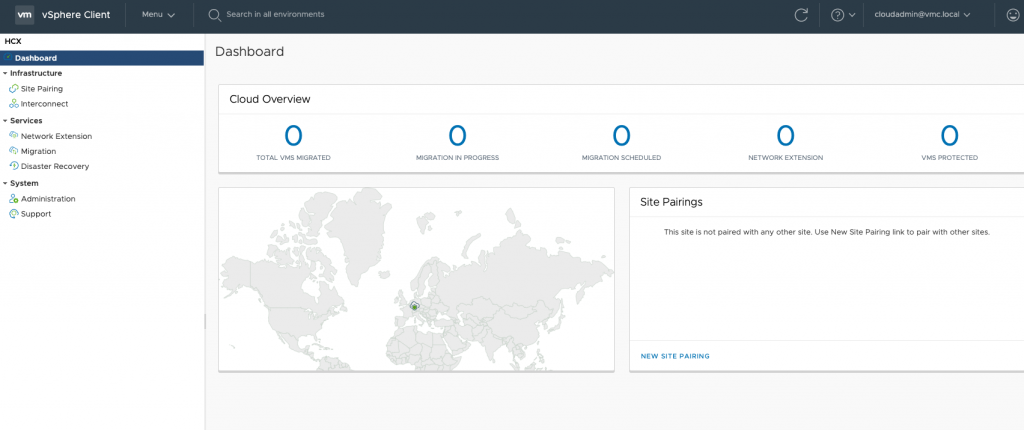Click the Migration icon

(x=14, y=151)
